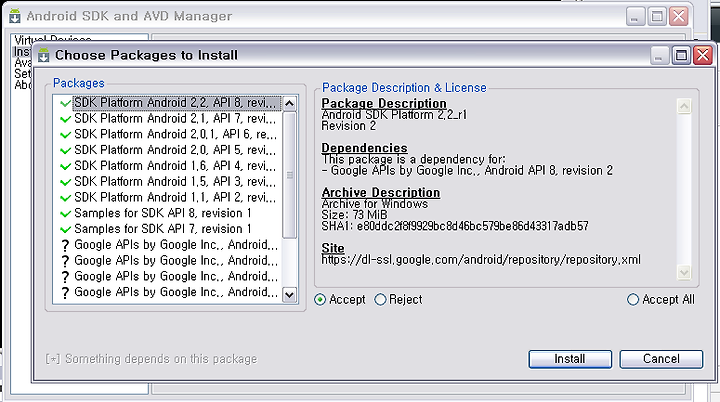Click the question mark on the last Google APIs row
This screenshot has width=720, height=402.
tap(65, 293)
